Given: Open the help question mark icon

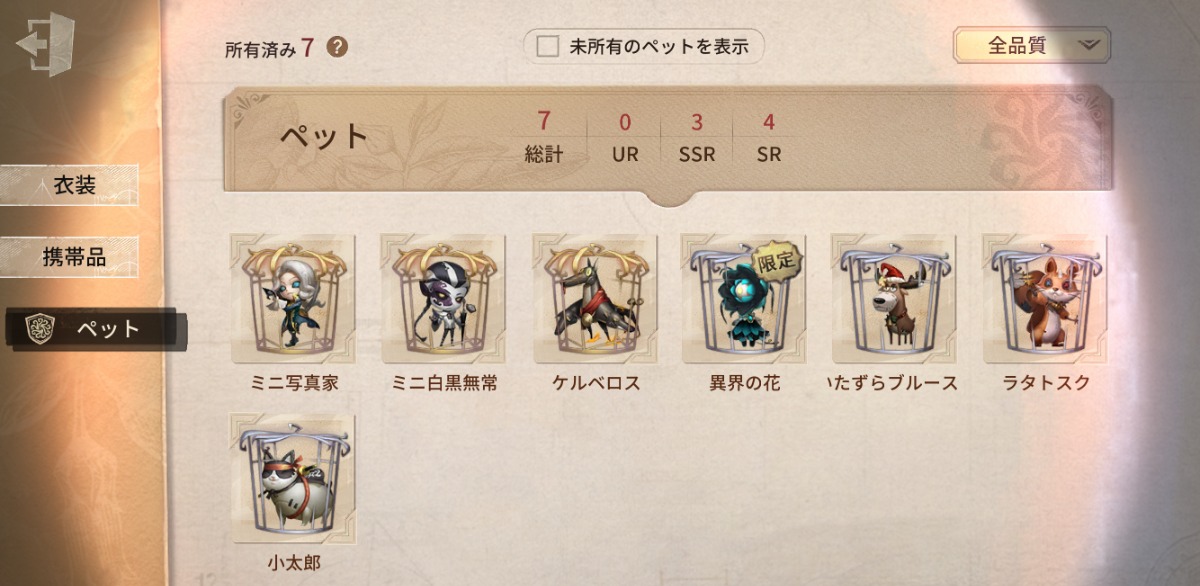Looking at the screenshot, I should point(338,46).
